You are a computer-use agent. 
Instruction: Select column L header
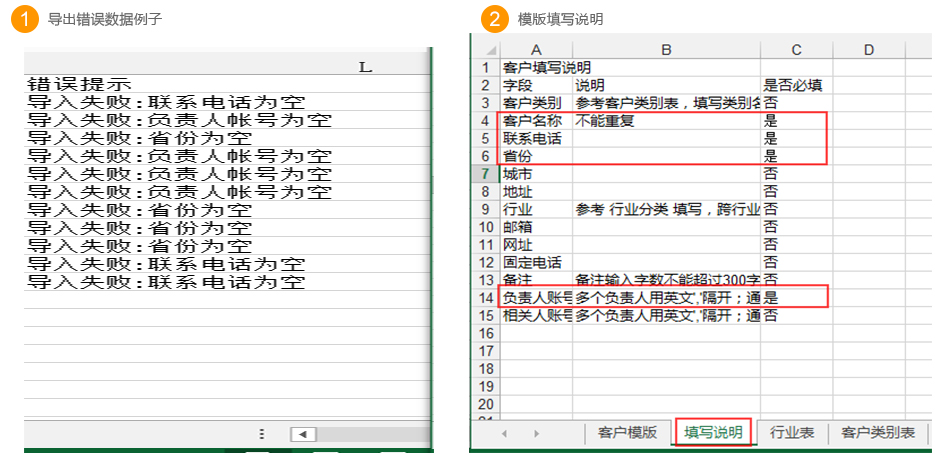364,67
